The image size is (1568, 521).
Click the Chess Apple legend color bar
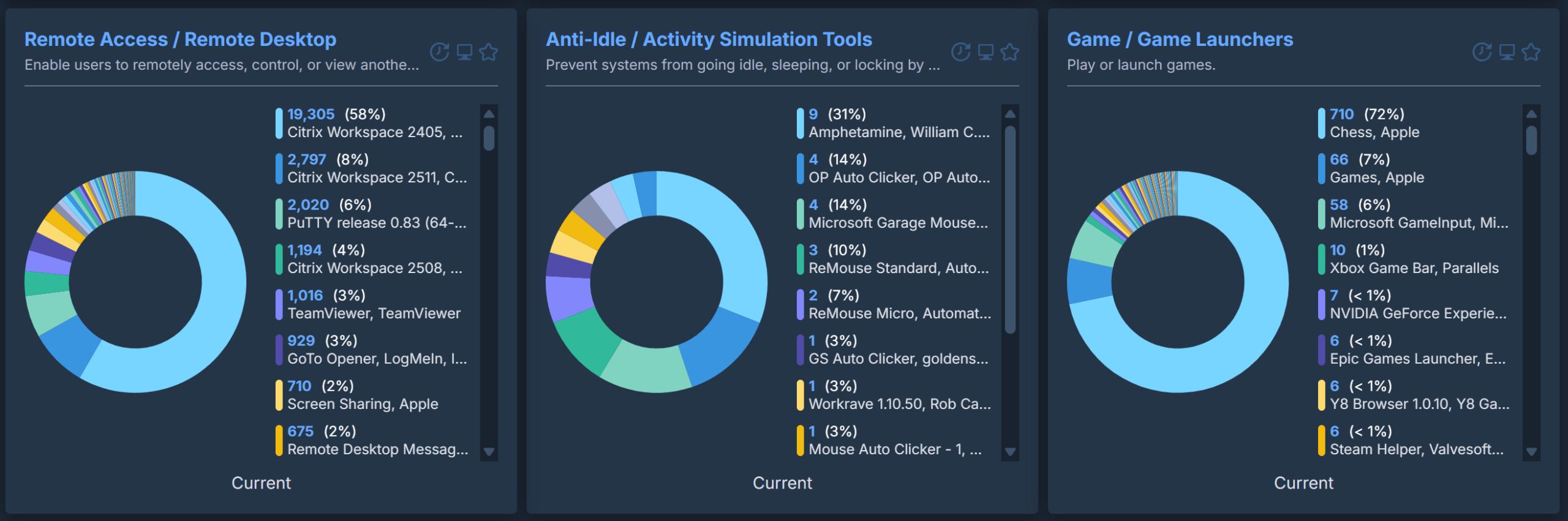point(1321,122)
